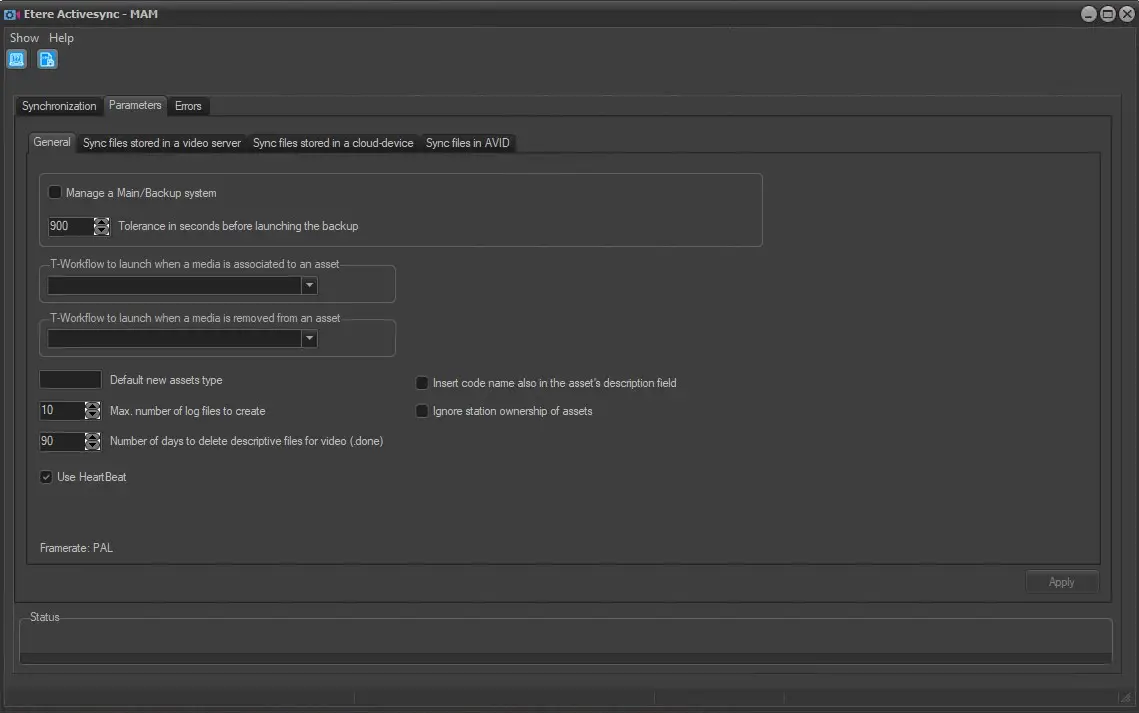Select Sync files stored in a video server tab

point(162,143)
